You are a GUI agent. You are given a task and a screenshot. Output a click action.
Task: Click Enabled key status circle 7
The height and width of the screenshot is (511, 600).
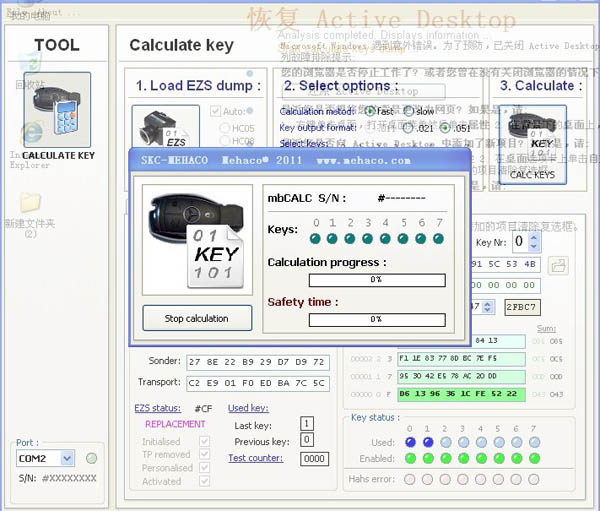535,458
